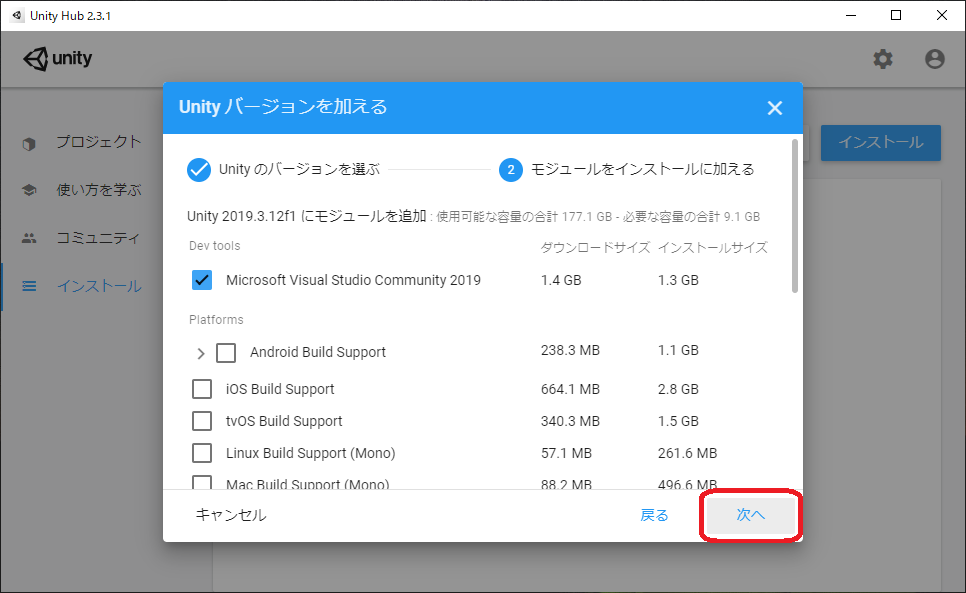Click the Microsoft Visual Studio Community 2019 label

353,280
